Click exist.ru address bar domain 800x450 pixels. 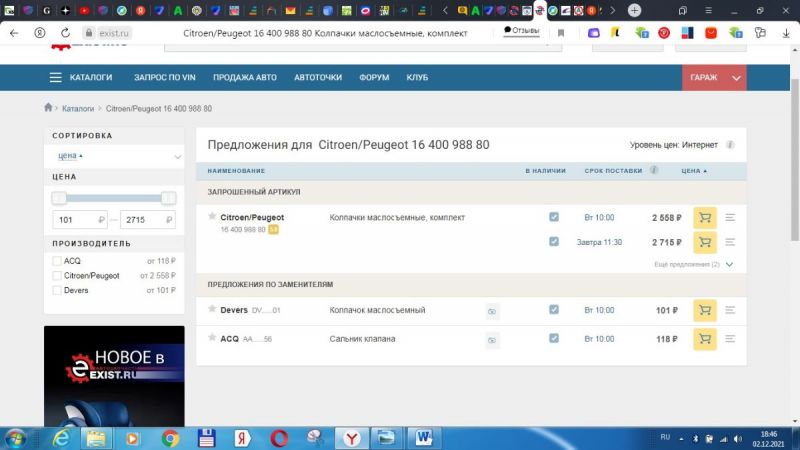coord(113,33)
